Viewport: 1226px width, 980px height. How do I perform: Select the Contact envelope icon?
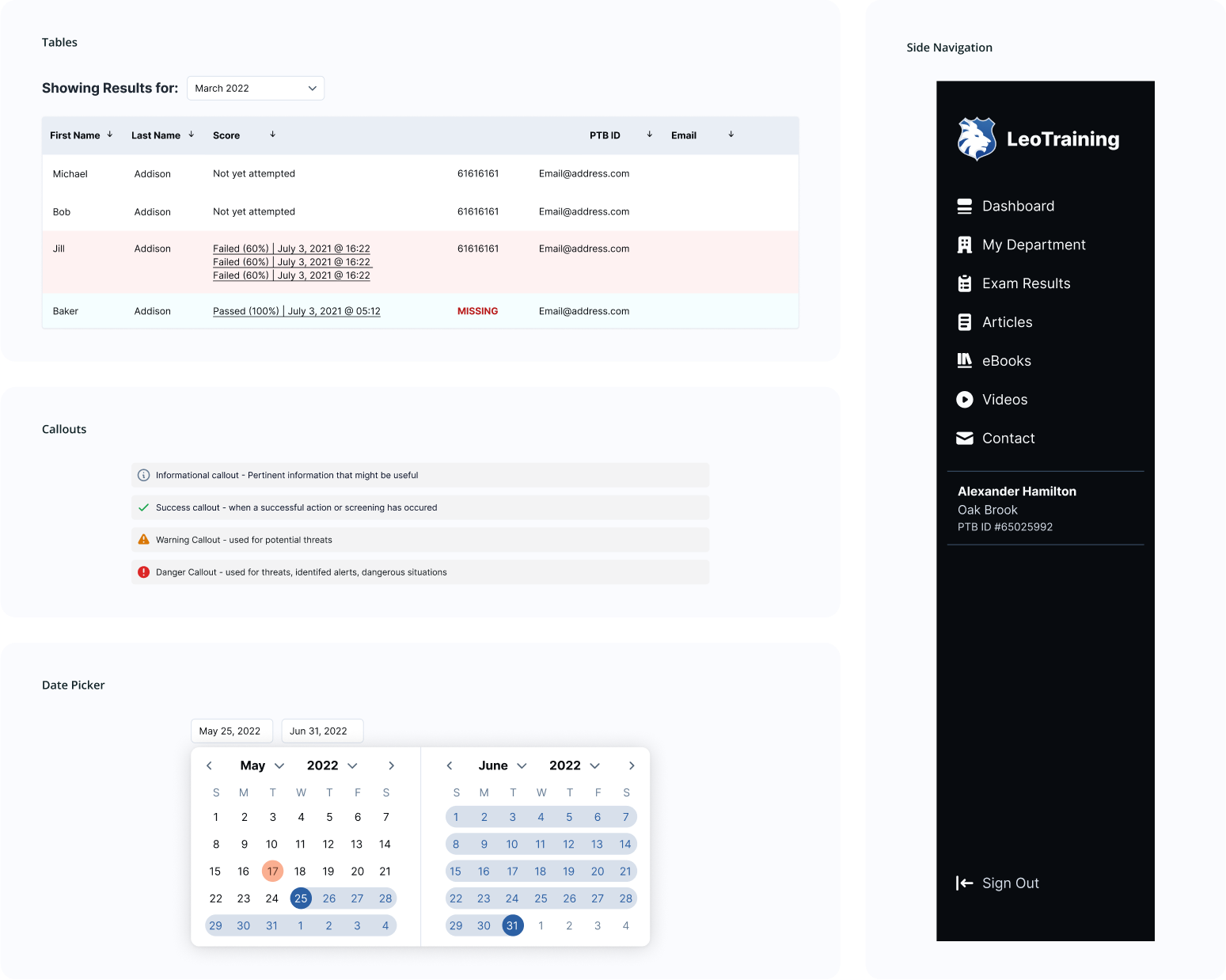(964, 438)
